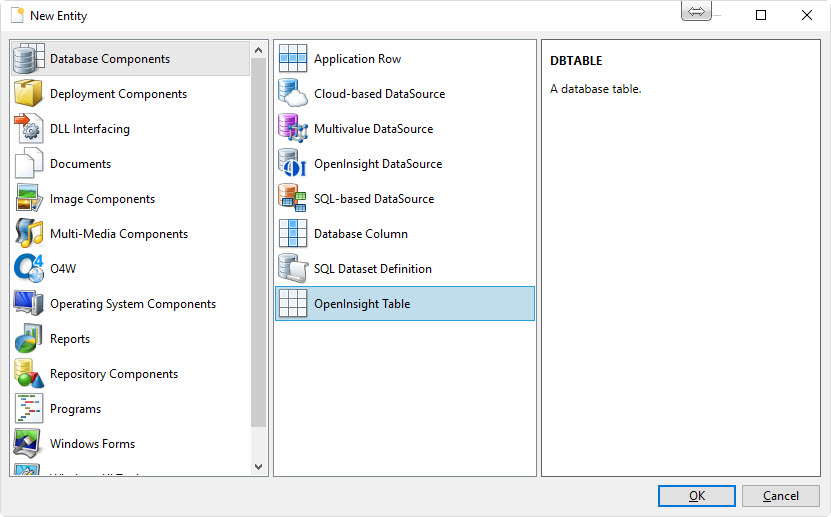Image resolution: width=831 pixels, height=517 pixels.
Task: Click the SQL-based DataSource orange icon
Action: pyautogui.click(x=293, y=198)
